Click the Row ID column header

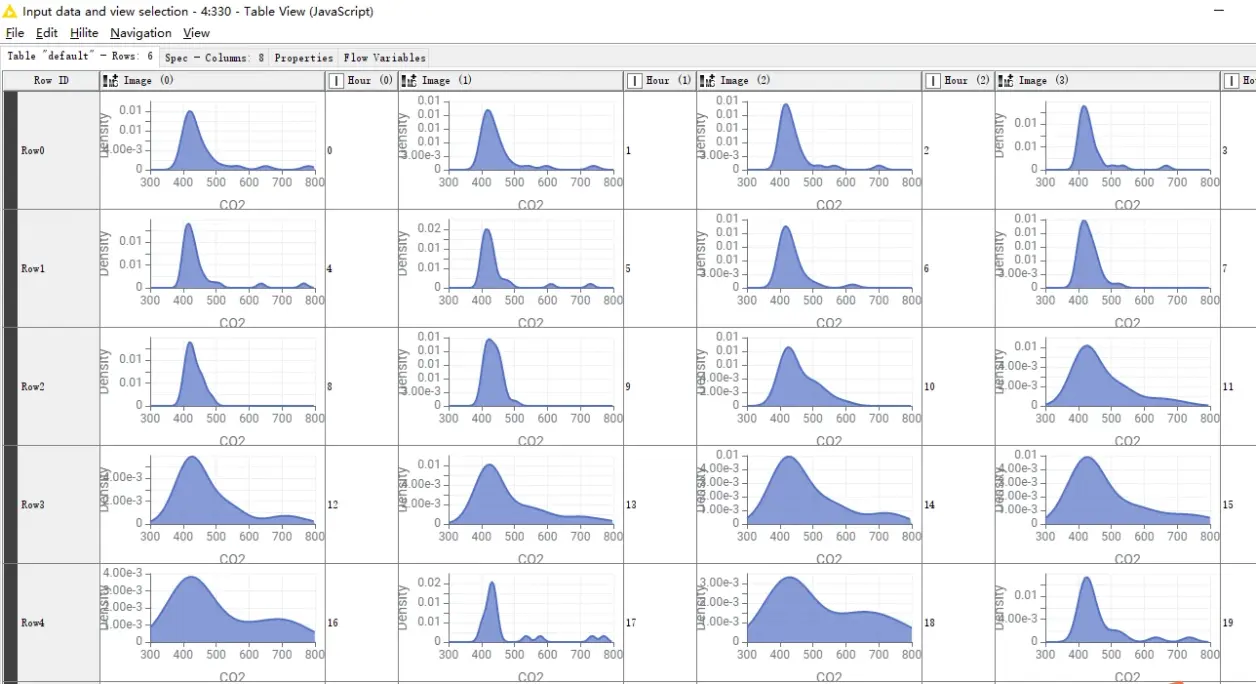51,80
